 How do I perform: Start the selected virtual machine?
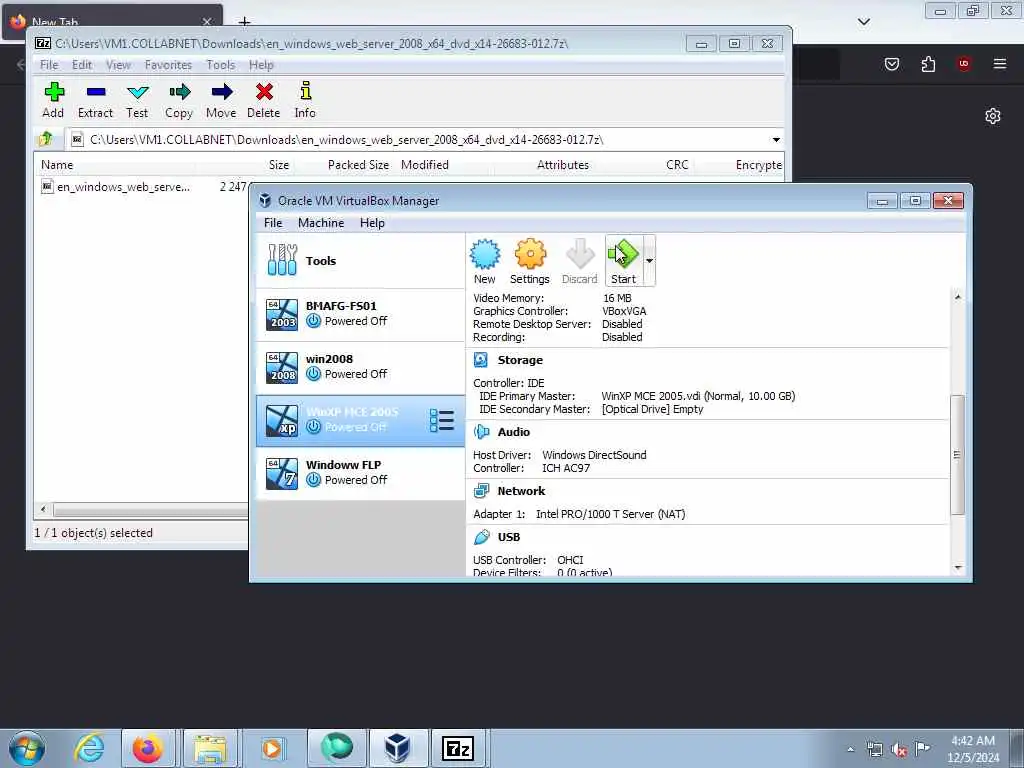[623, 261]
